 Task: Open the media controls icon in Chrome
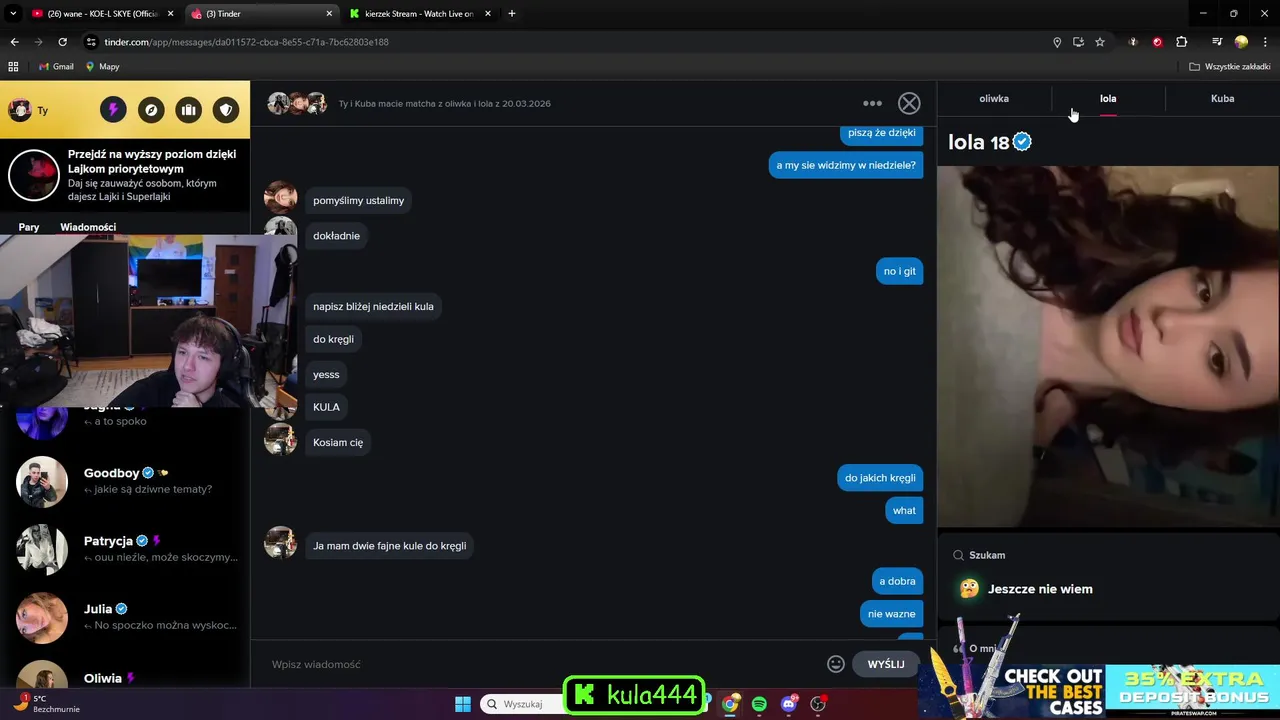1217,42
